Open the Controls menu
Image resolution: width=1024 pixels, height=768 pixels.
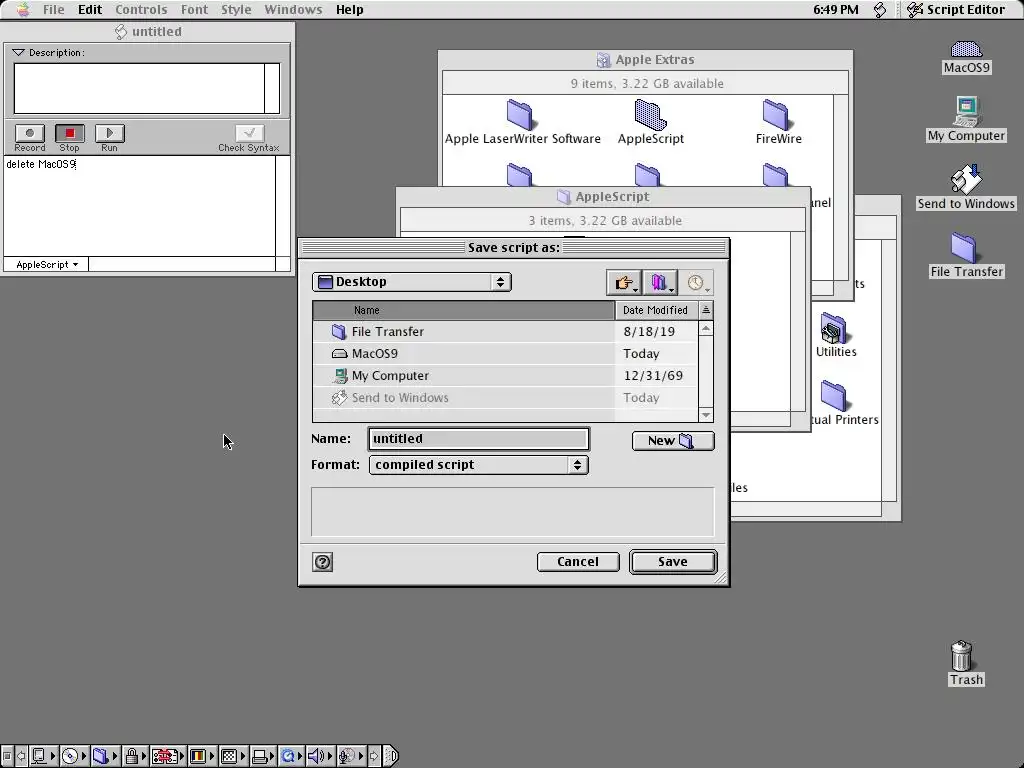pyautogui.click(x=141, y=9)
